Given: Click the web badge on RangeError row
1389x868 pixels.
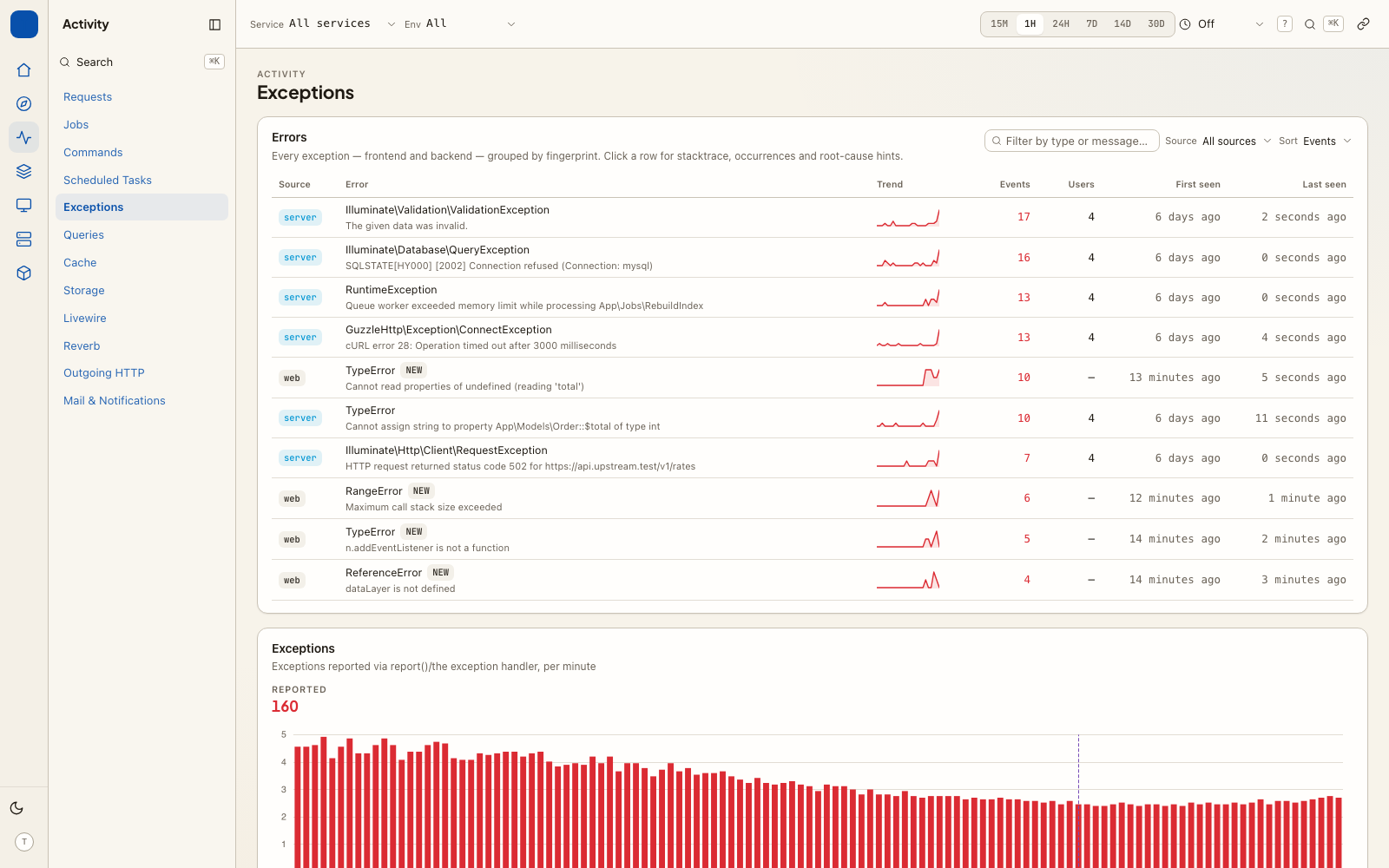Looking at the screenshot, I should (x=292, y=499).
